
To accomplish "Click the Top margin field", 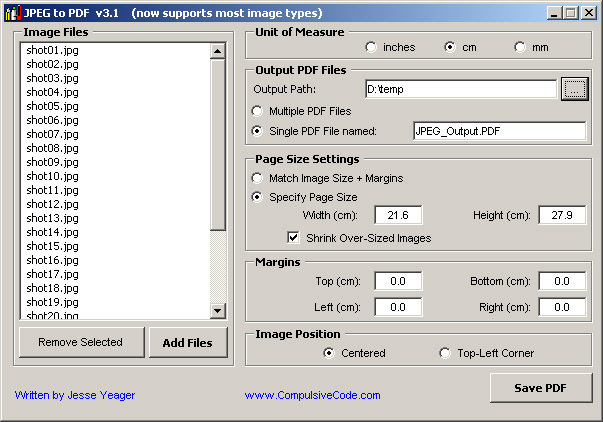I will coord(398,281).
